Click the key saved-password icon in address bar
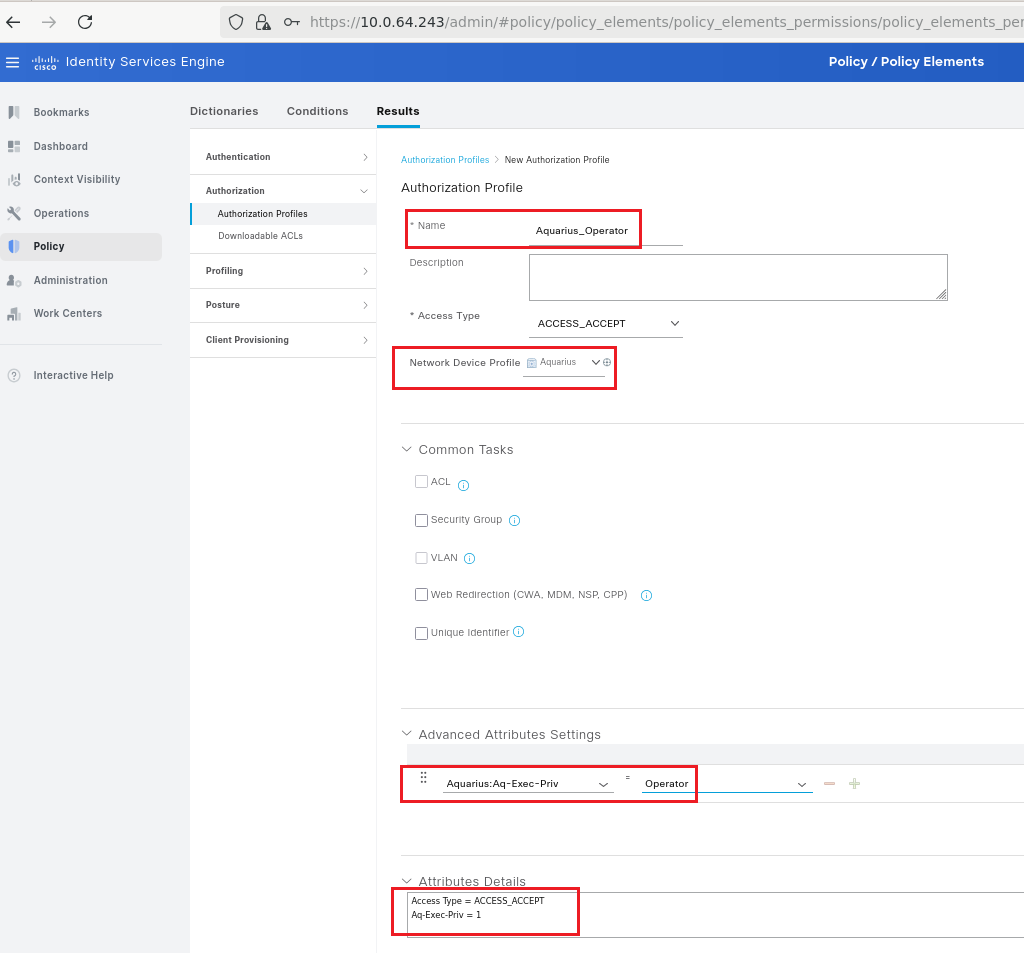Viewport: 1024px width, 953px height. pos(291,22)
